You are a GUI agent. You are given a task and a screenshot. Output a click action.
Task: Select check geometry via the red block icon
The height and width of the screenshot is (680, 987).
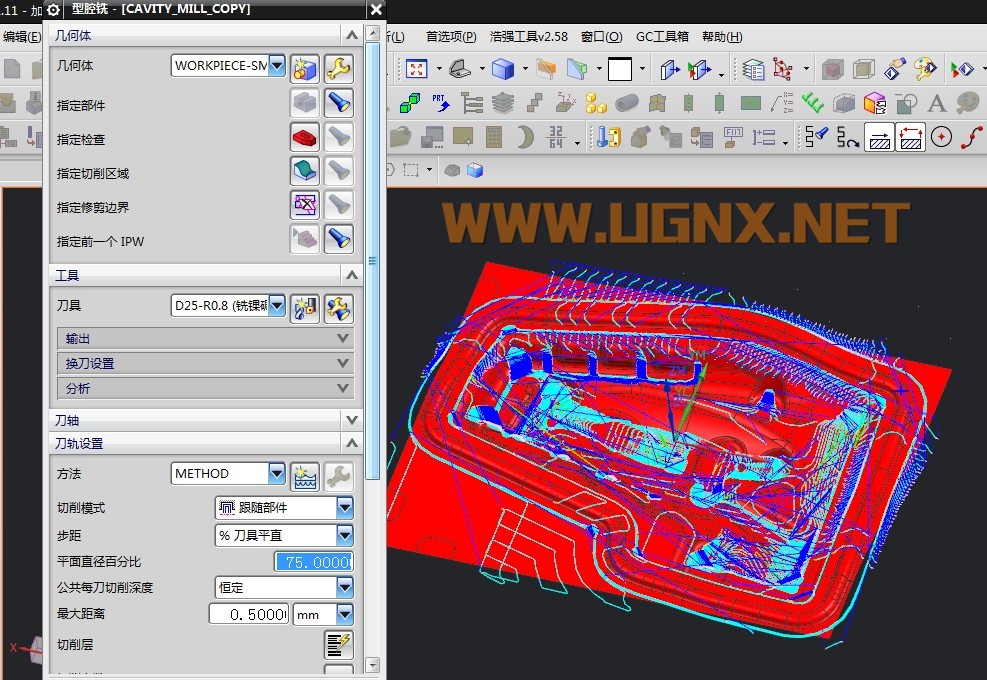(x=305, y=137)
